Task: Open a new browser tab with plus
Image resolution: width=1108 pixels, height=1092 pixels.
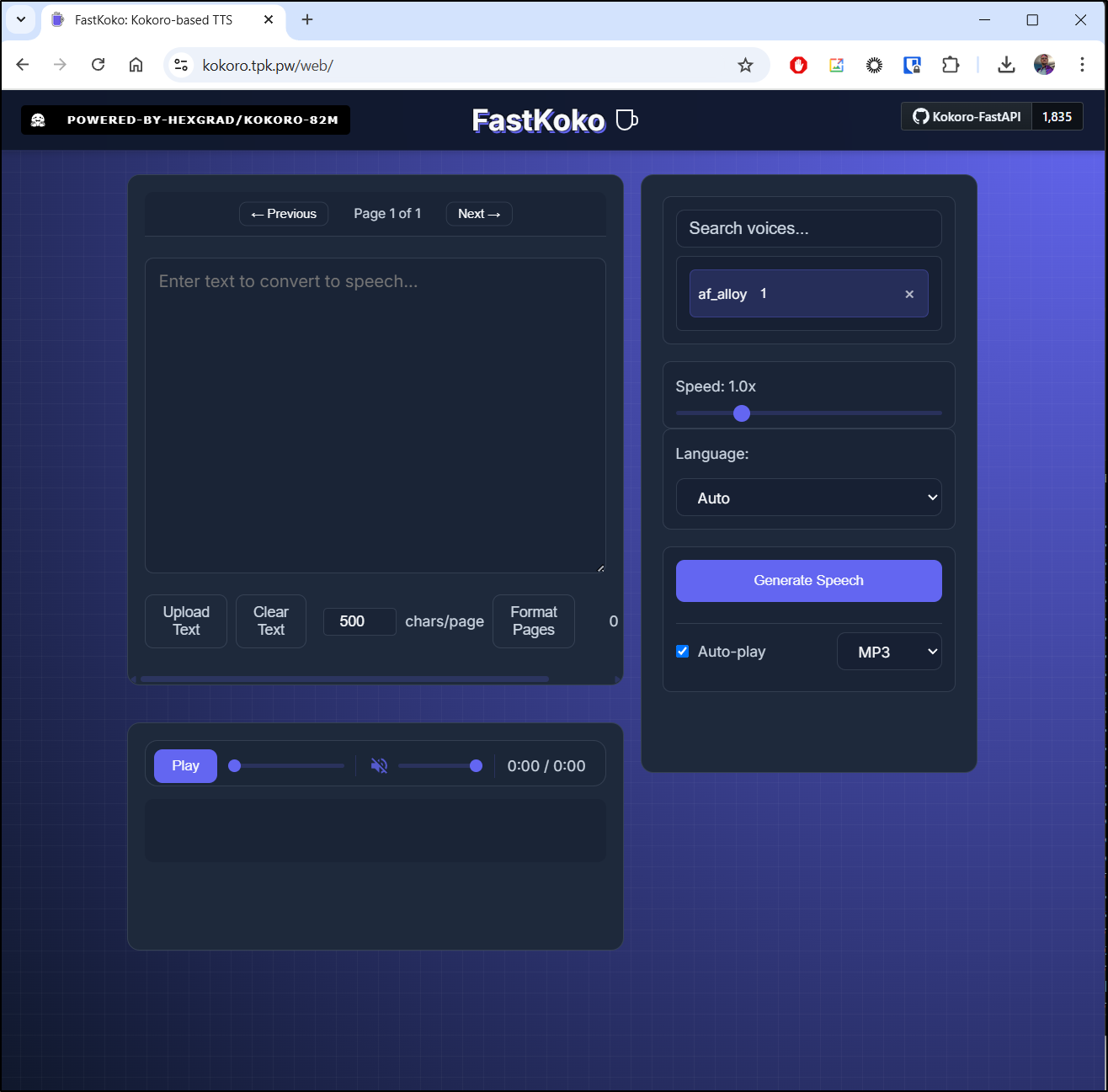Action: 307,19
